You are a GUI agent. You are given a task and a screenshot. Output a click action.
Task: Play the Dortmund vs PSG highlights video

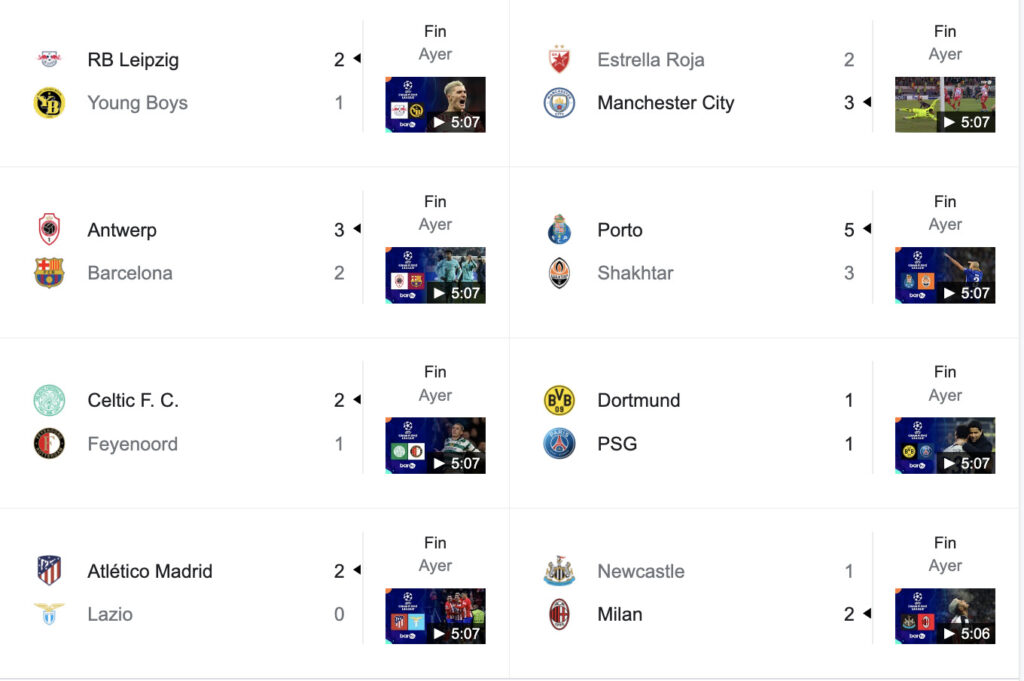(945, 445)
